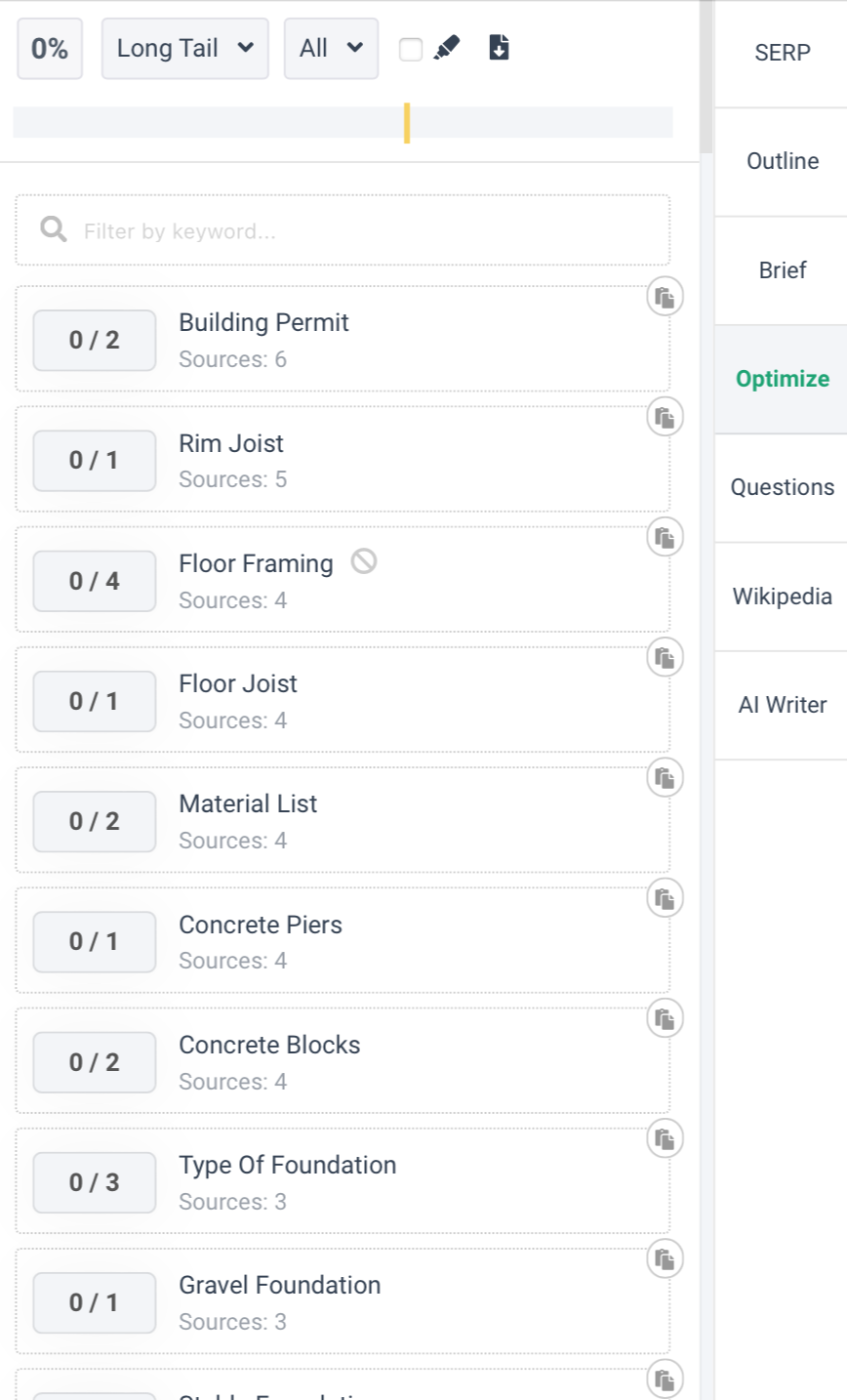
Task: Copy the Type Of Foundation keyword
Action: point(665,1139)
